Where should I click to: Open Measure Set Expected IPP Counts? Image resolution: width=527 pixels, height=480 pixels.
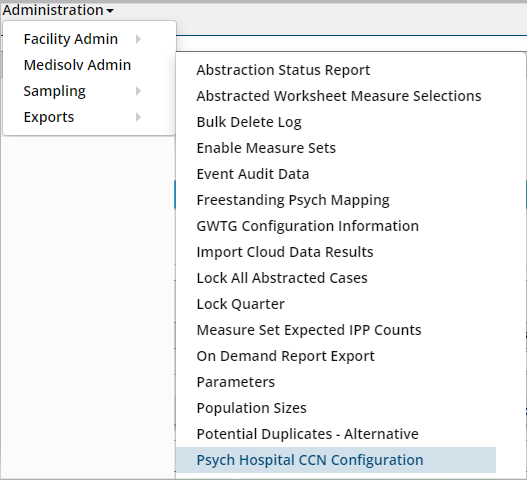309,330
